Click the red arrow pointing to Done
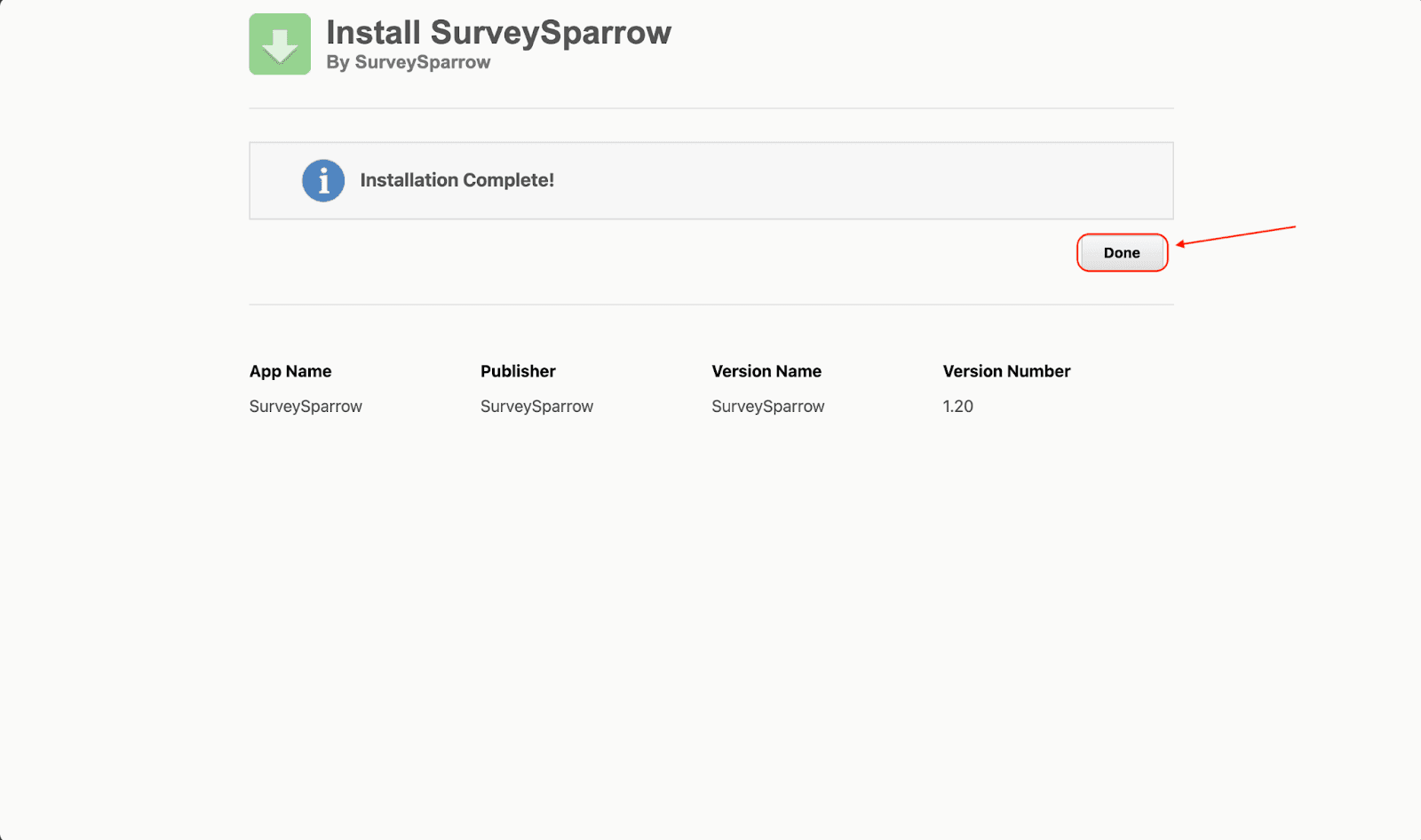The image size is (1421, 840). point(1234,235)
